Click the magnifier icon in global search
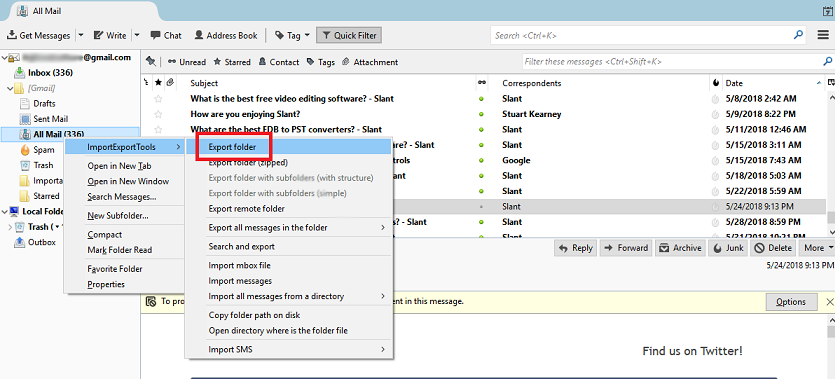 click(798, 35)
